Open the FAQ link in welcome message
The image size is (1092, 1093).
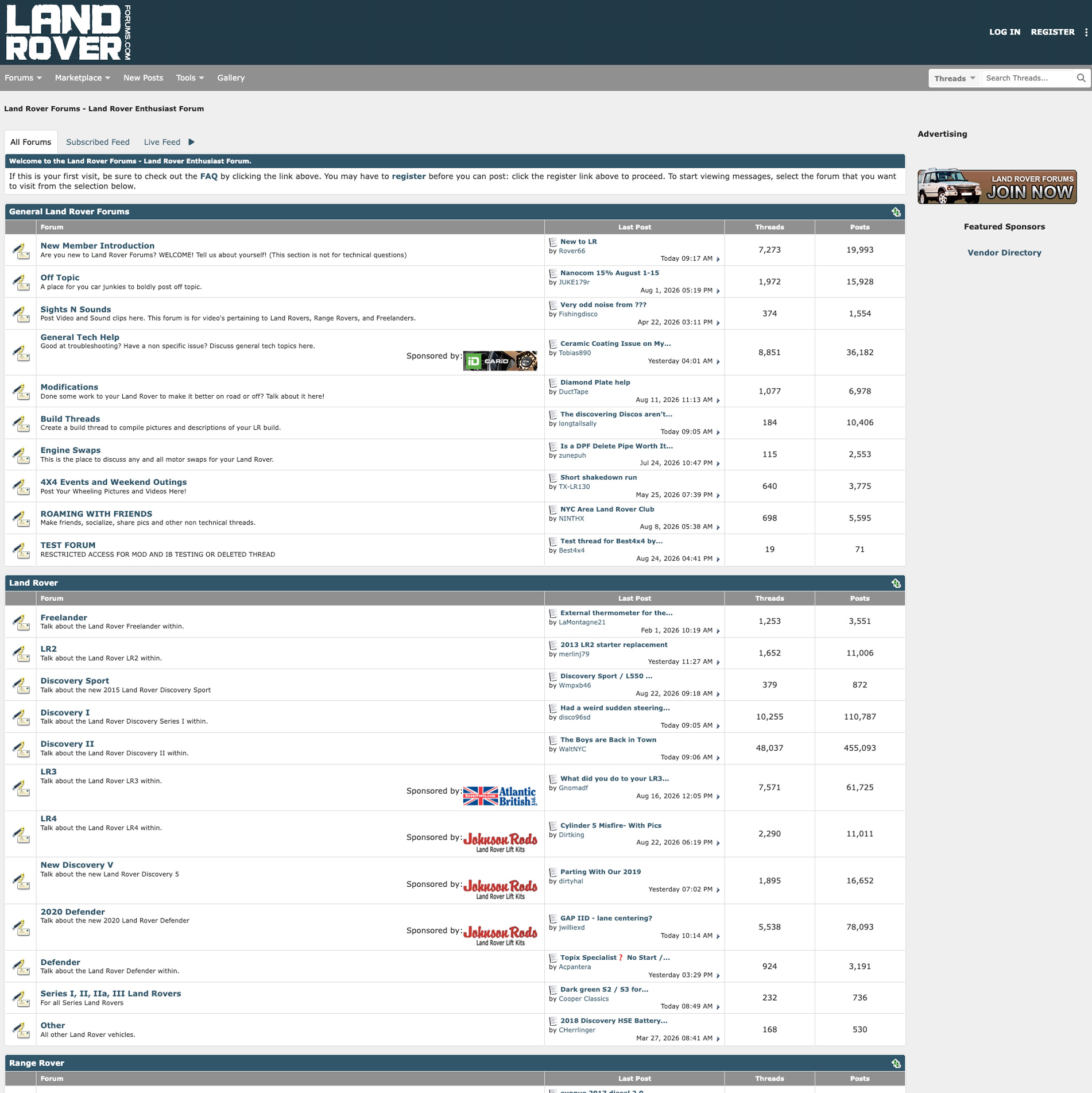(209, 176)
